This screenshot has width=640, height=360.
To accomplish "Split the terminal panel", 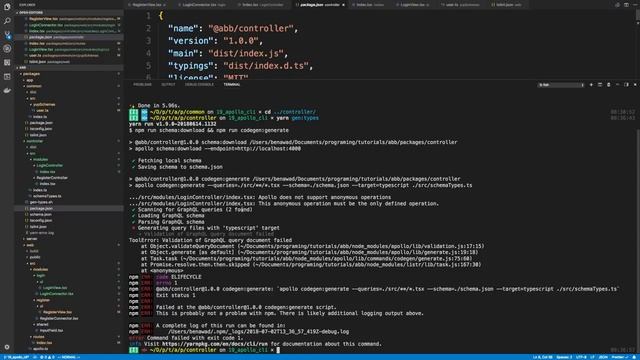I will point(600,84).
